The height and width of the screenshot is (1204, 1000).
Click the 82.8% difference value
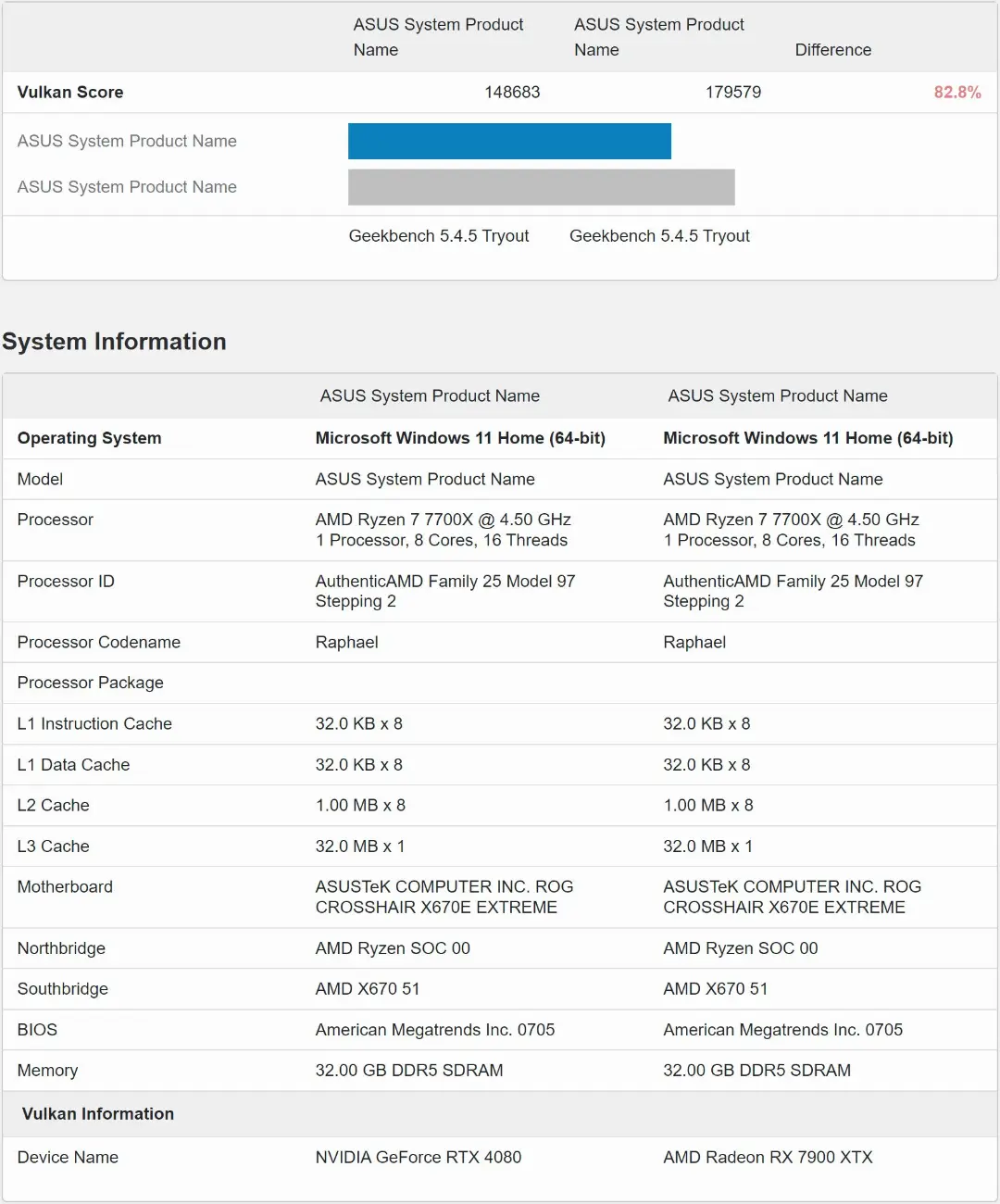pyautogui.click(x=957, y=92)
